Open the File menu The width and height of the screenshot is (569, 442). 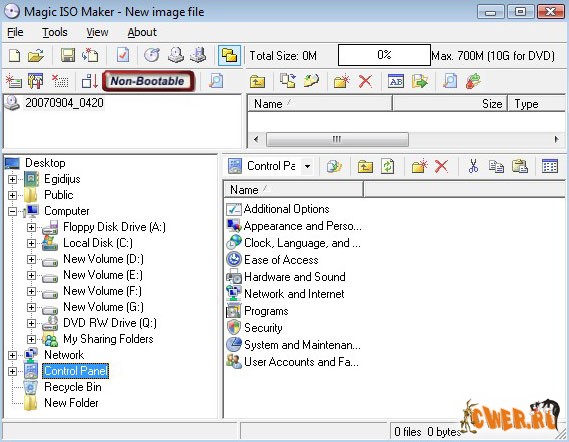[15, 32]
